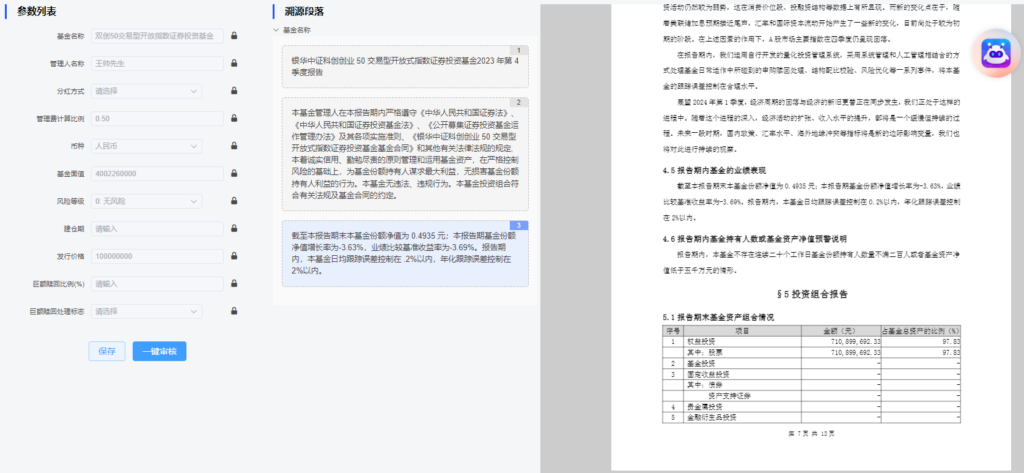Focus the 管理费计算比例 field showing 0.50
Screen dimensions: 1024x473
click(157, 119)
